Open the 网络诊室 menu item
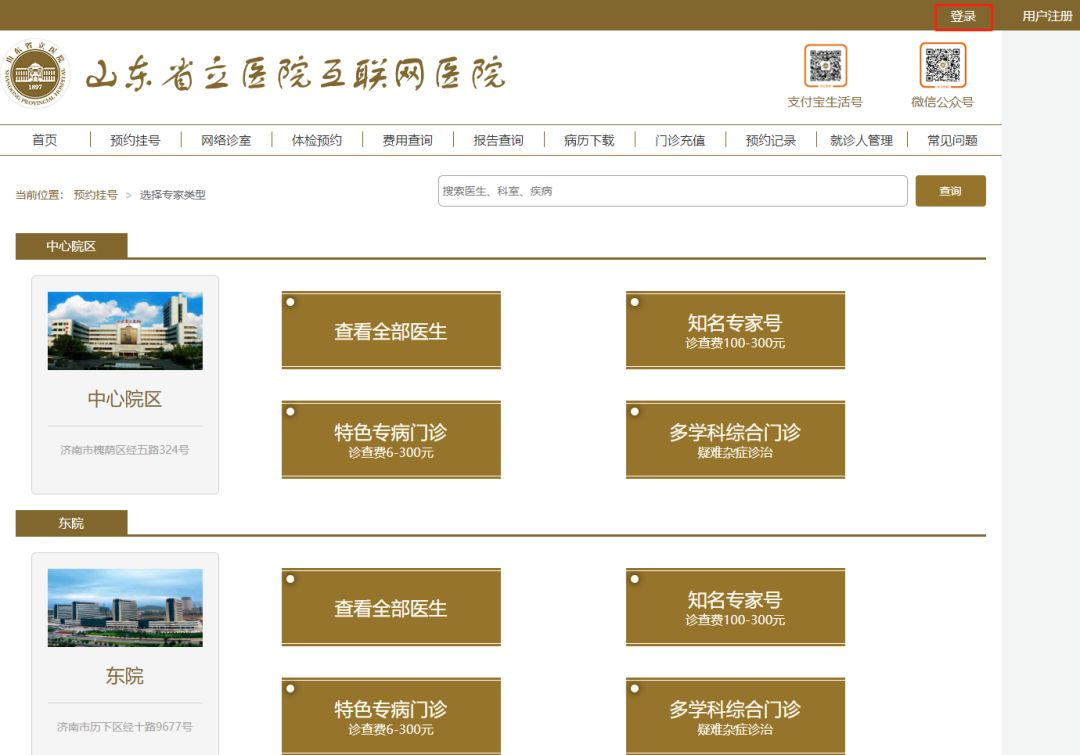Viewport: 1080px width, 755px height. click(226, 140)
